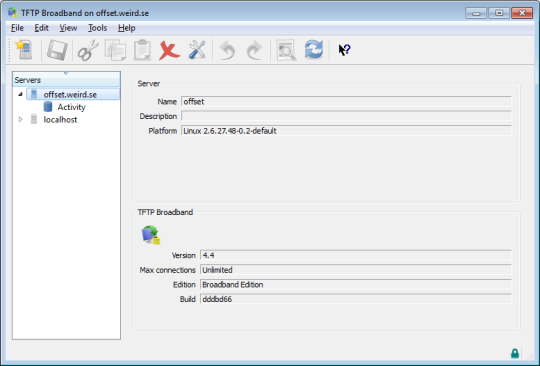Open the View menu

pos(68,28)
